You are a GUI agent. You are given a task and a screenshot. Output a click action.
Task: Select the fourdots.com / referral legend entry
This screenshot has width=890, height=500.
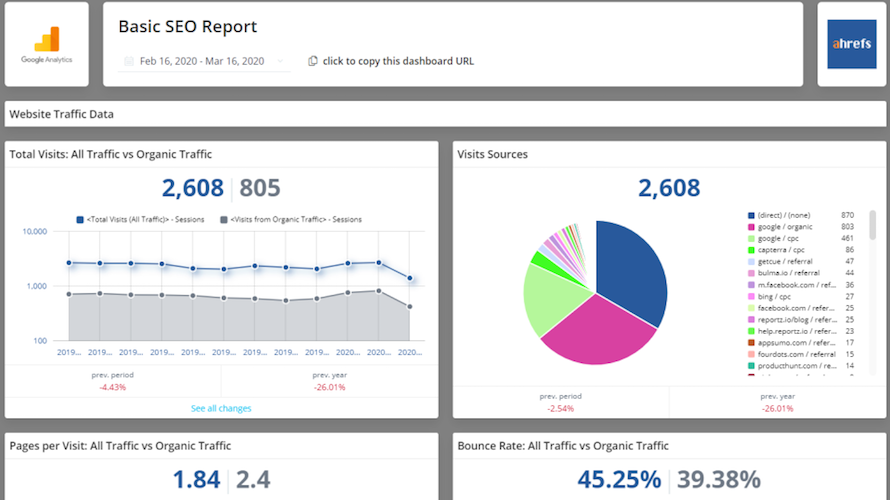pos(800,354)
